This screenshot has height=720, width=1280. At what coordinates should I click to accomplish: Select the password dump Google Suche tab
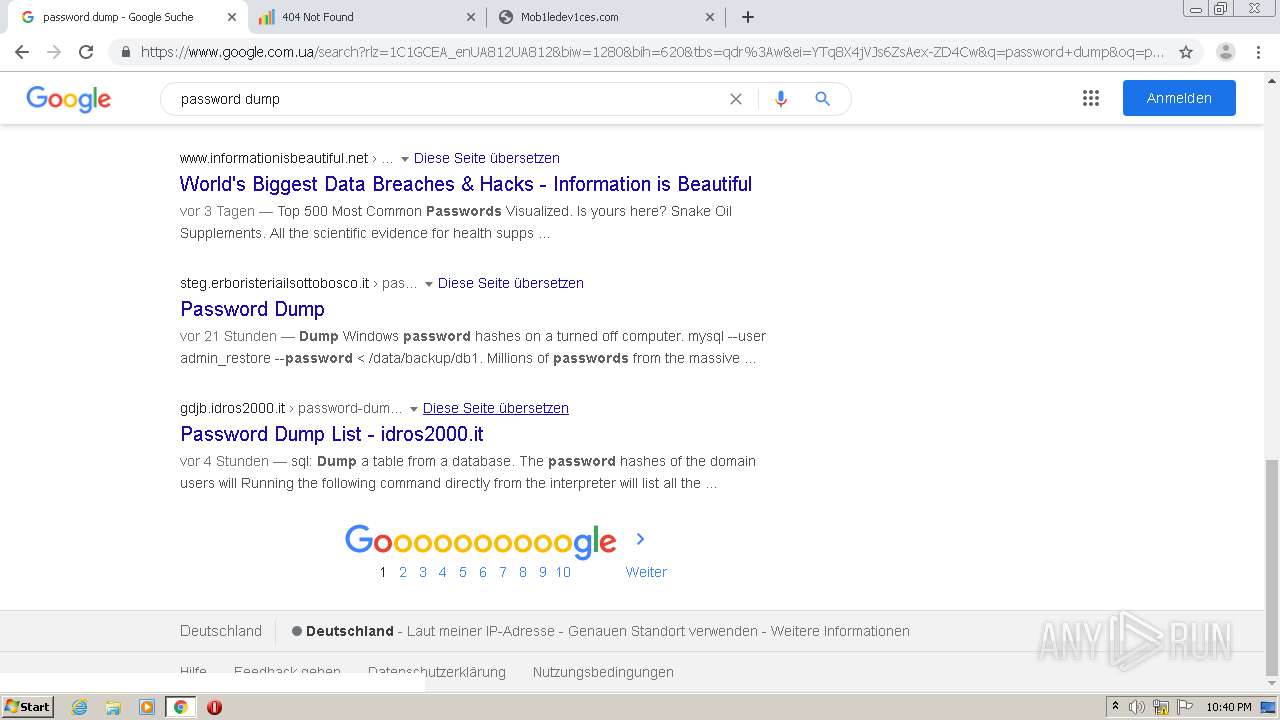pyautogui.click(x=127, y=17)
